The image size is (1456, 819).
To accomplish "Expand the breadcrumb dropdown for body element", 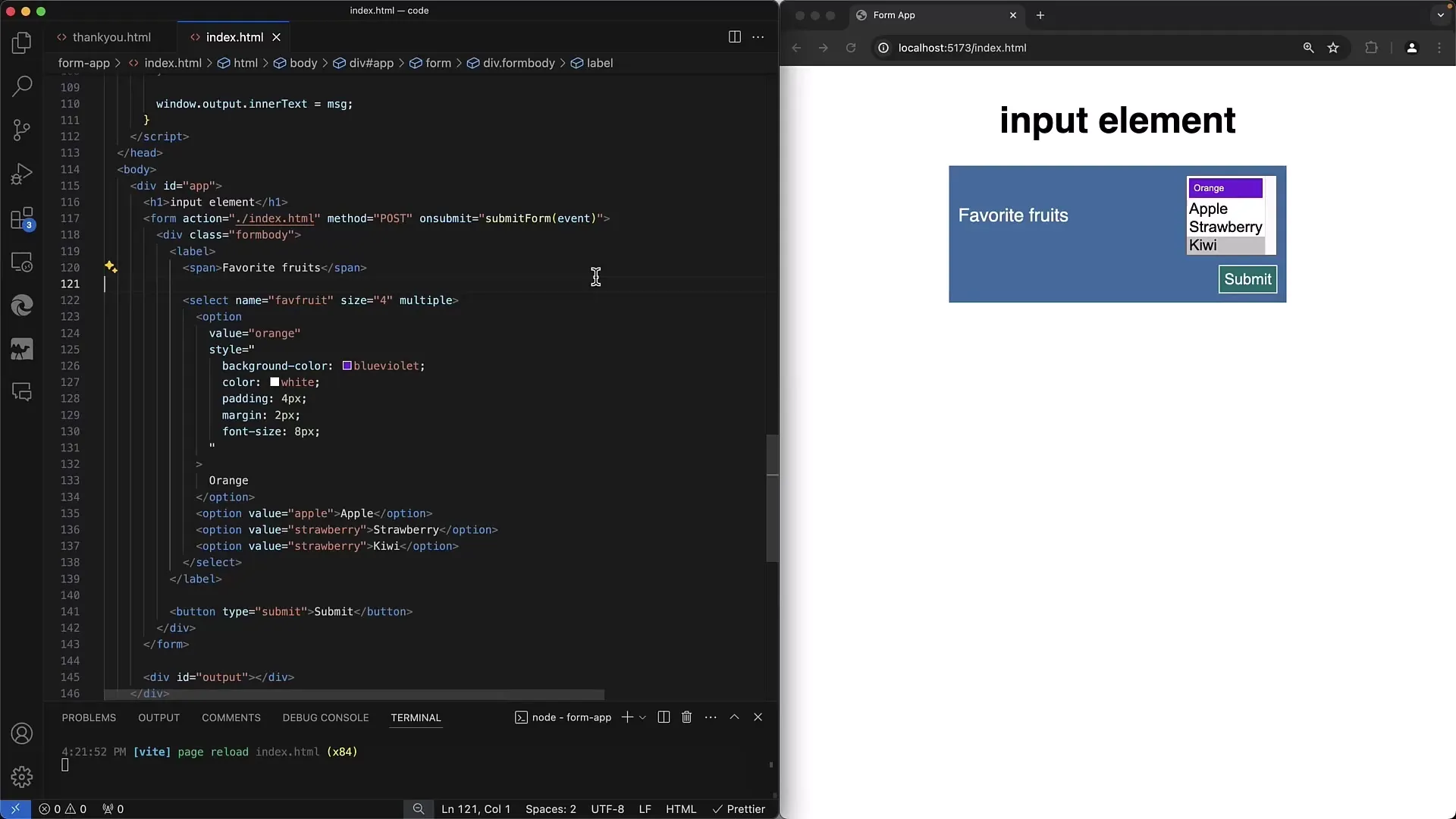I will click(303, 62).
